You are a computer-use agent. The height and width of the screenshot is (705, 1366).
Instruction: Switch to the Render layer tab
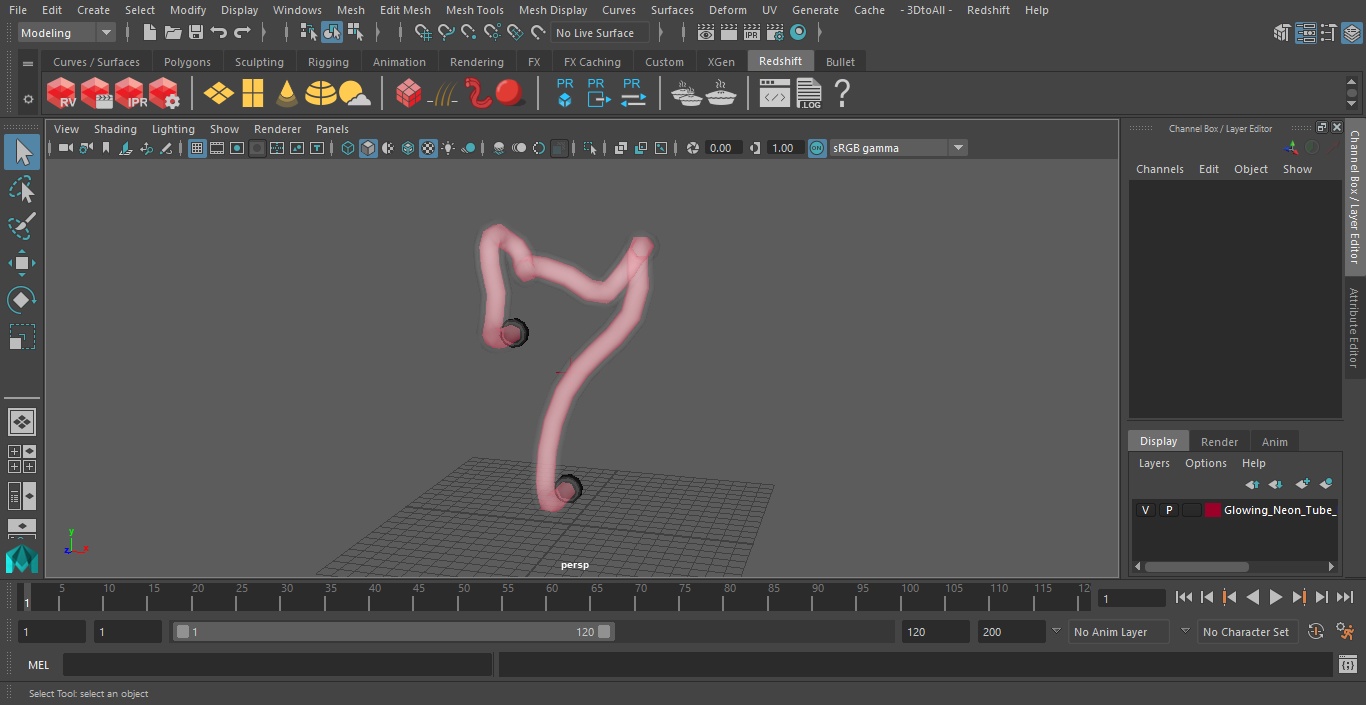pyautogui.click(x=1219, y=441)
